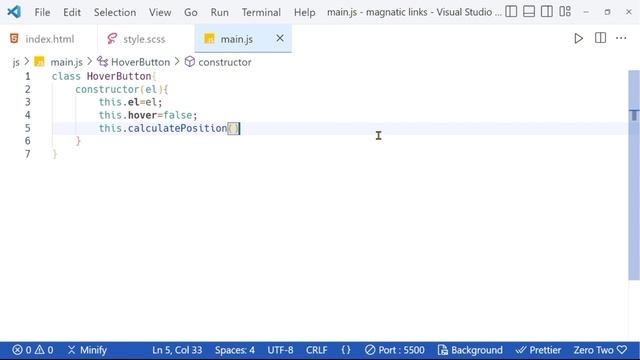This screenshot has height=360, width=640.
Task: Click calculatePosition on line 5
Action: pyautogui.click(x=178, y=128)
